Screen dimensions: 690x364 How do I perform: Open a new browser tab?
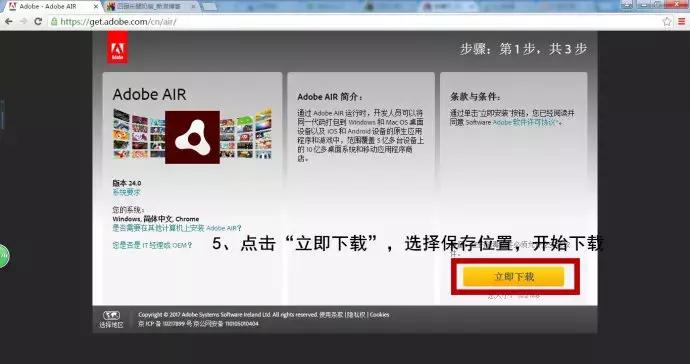point(209,7)
